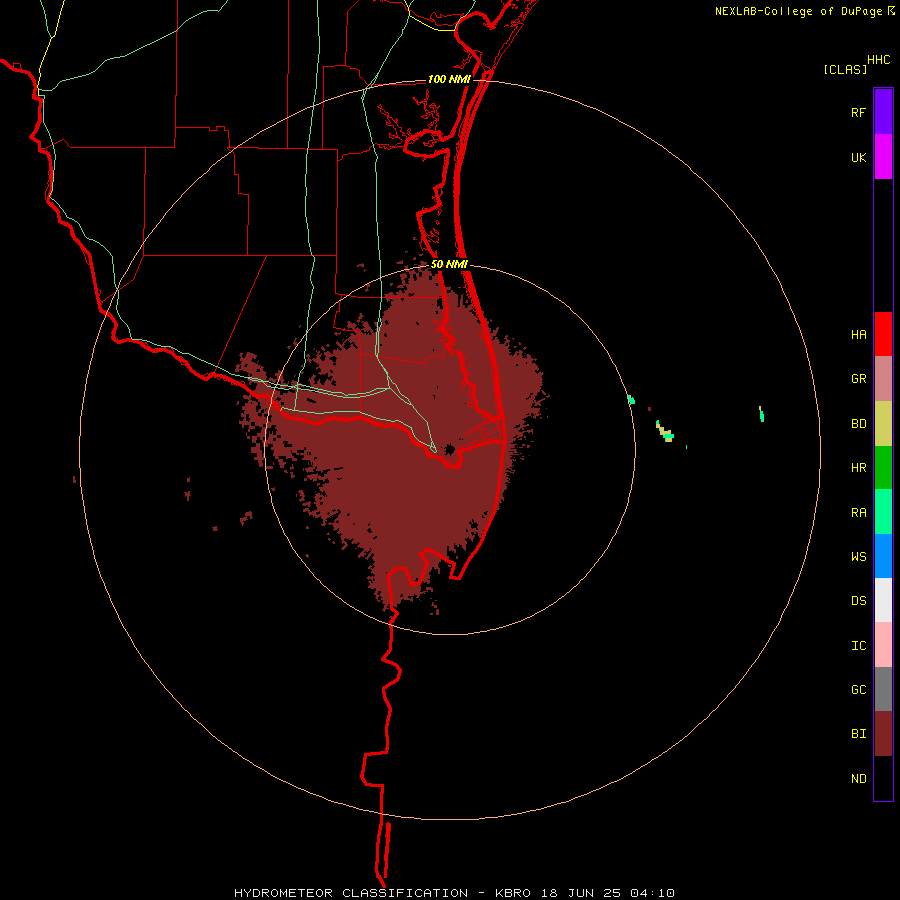
Task: Click the HR legend label
Action: point(858,468)
